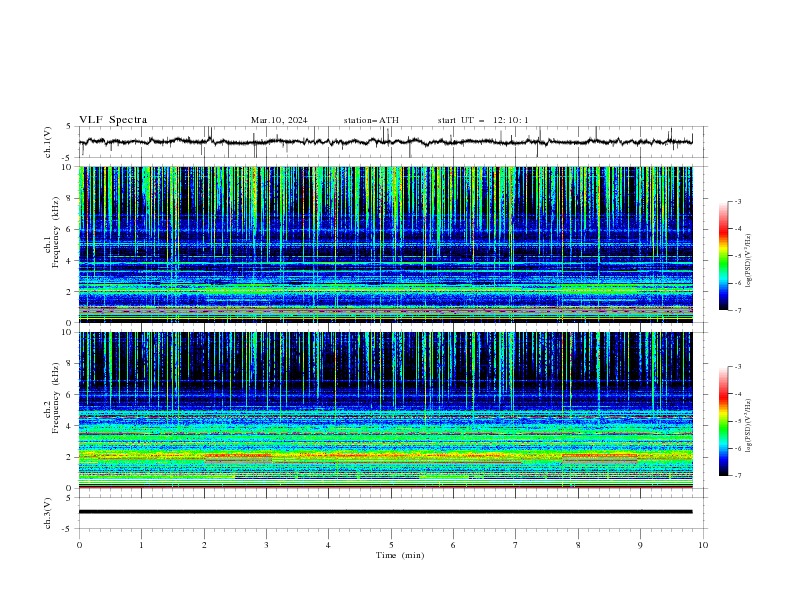
Task: Click the ch.1 spectrogram color scale bar
Action: tap(724, 255)
